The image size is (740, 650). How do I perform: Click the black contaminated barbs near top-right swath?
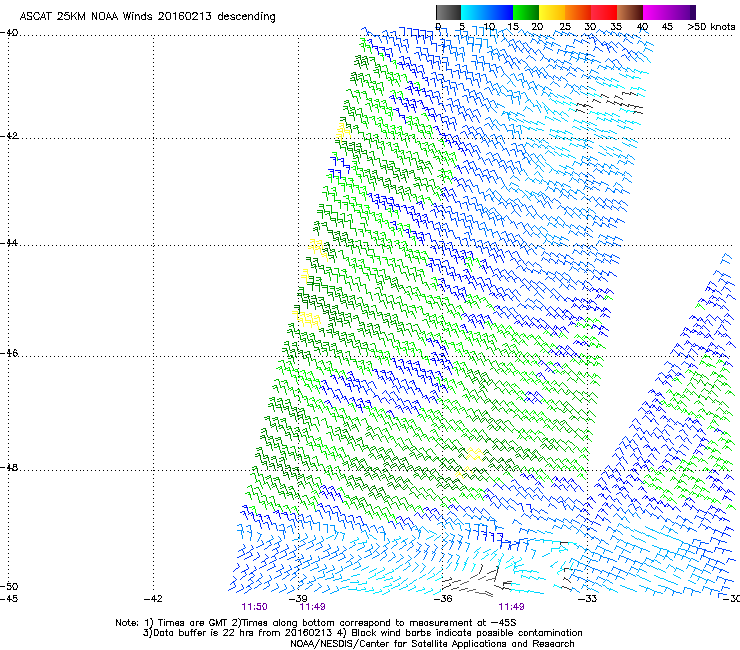(x=610, y=103)
